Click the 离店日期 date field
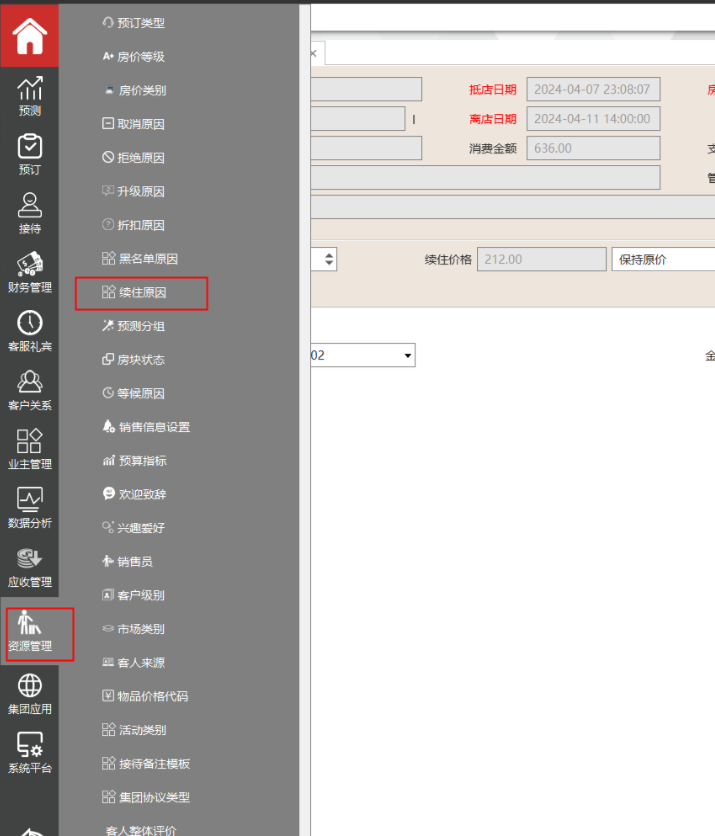 592,119
